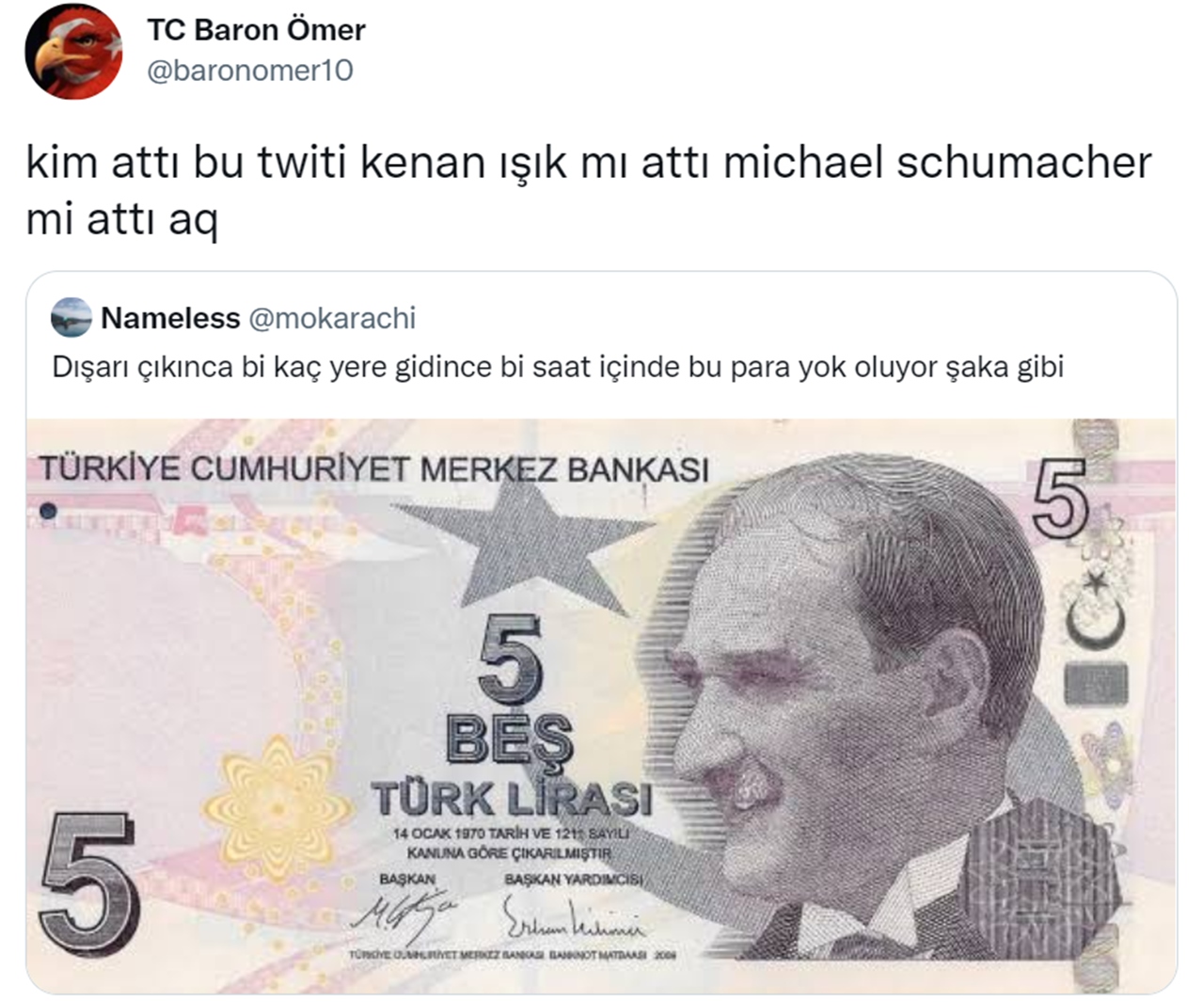The image size is (1204, 1002).
Task: Click the outlined 5 at banknote top-right
Action: (1060, 500)
